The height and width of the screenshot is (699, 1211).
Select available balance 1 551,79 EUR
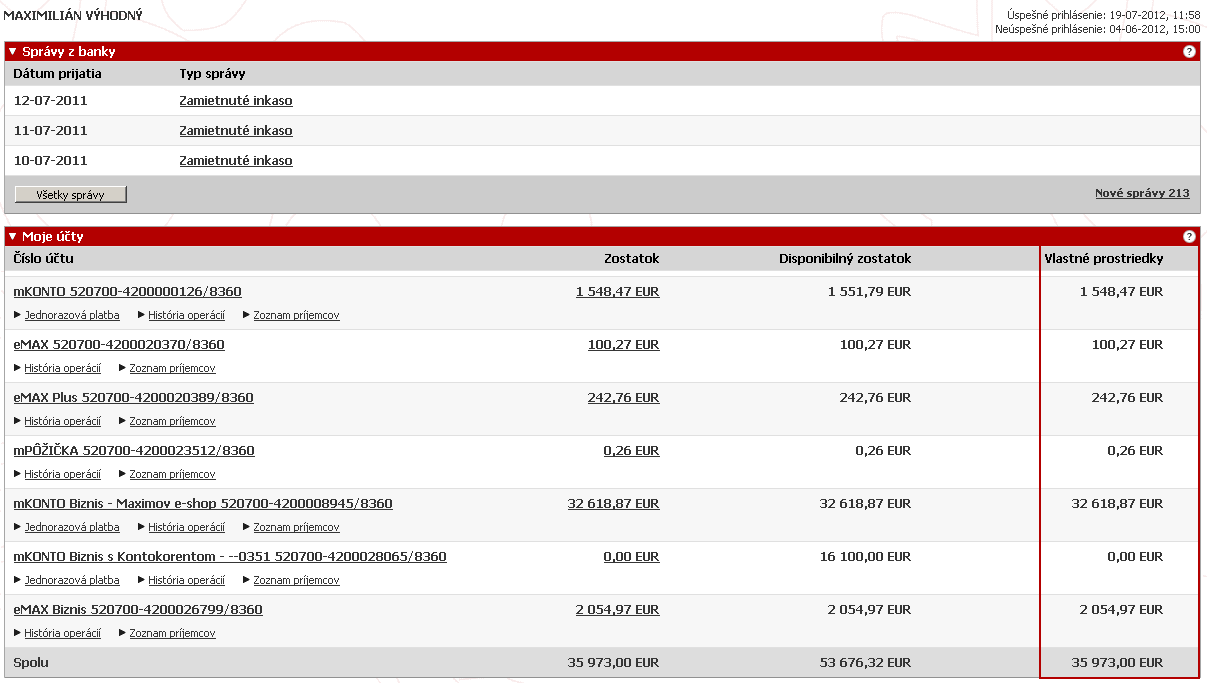(869, 292)
